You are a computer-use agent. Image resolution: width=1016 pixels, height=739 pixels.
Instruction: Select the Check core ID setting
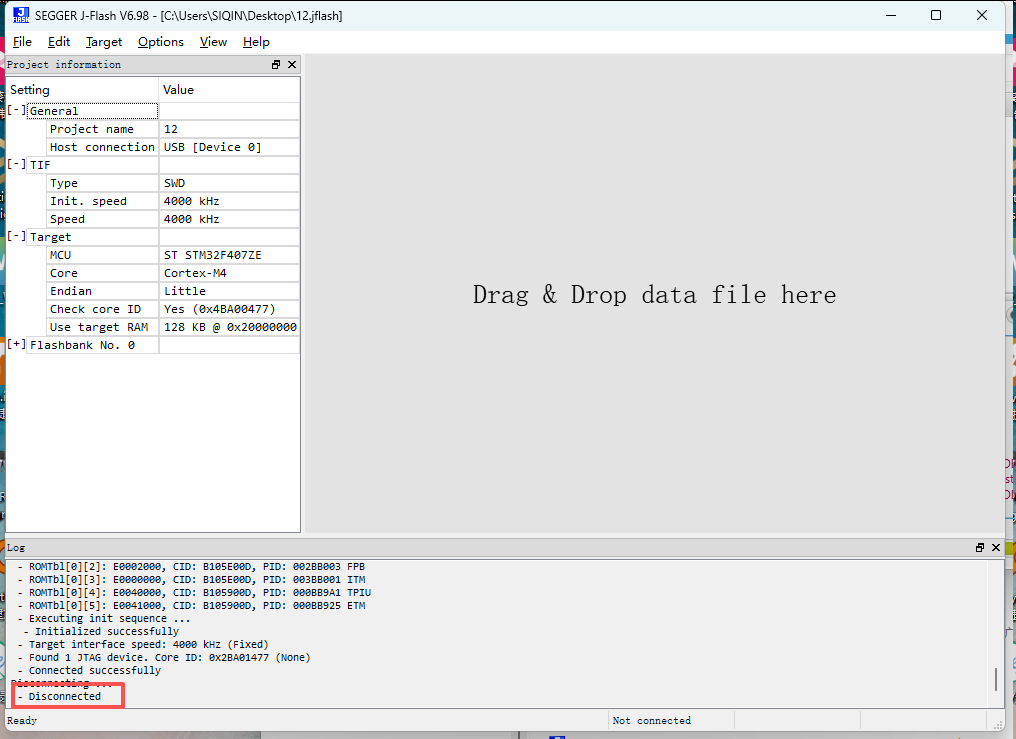coord(102,310)
